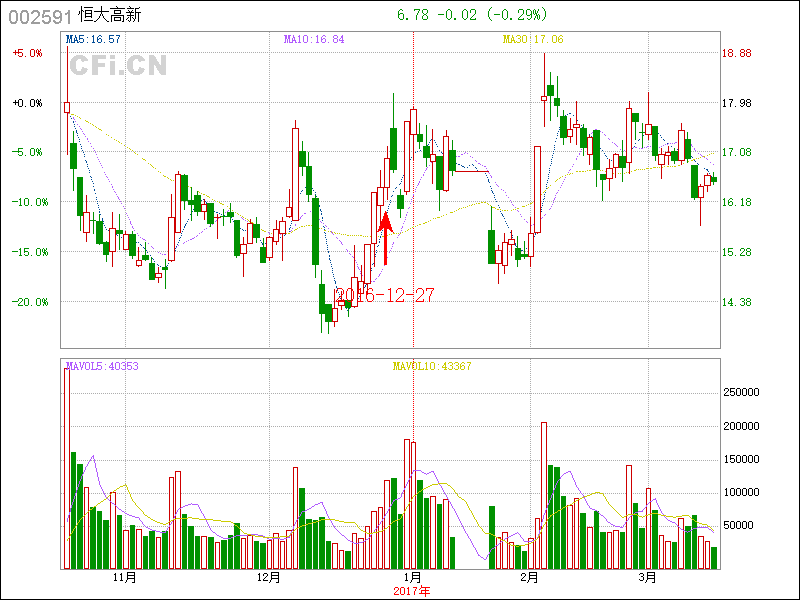Image resolution: width=800 pixels, height=600 pixels.
Task: Click the 2月 month label
Action: tap(530, 578)
